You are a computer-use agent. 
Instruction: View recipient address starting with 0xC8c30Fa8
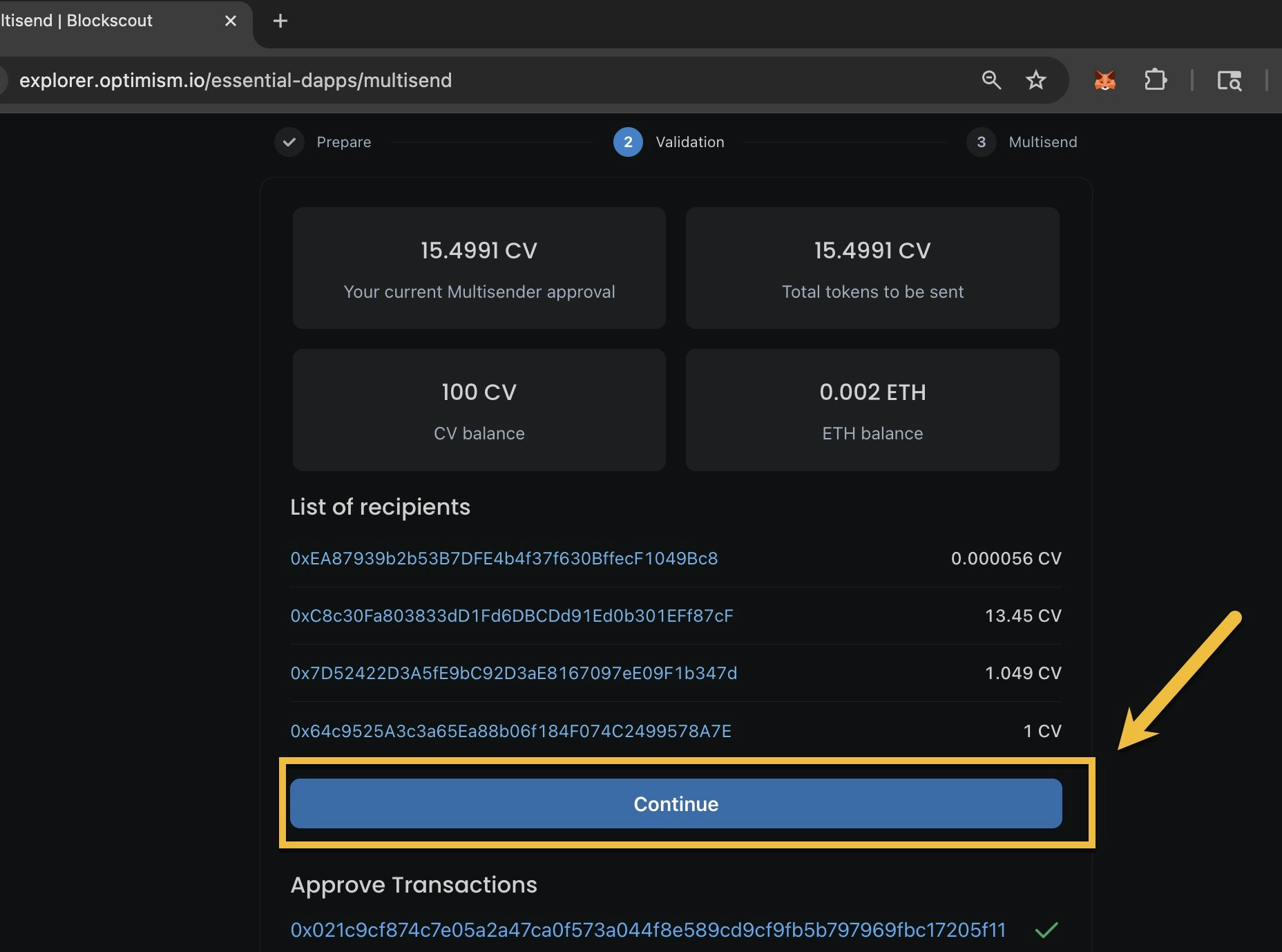[x=511, y=616]
